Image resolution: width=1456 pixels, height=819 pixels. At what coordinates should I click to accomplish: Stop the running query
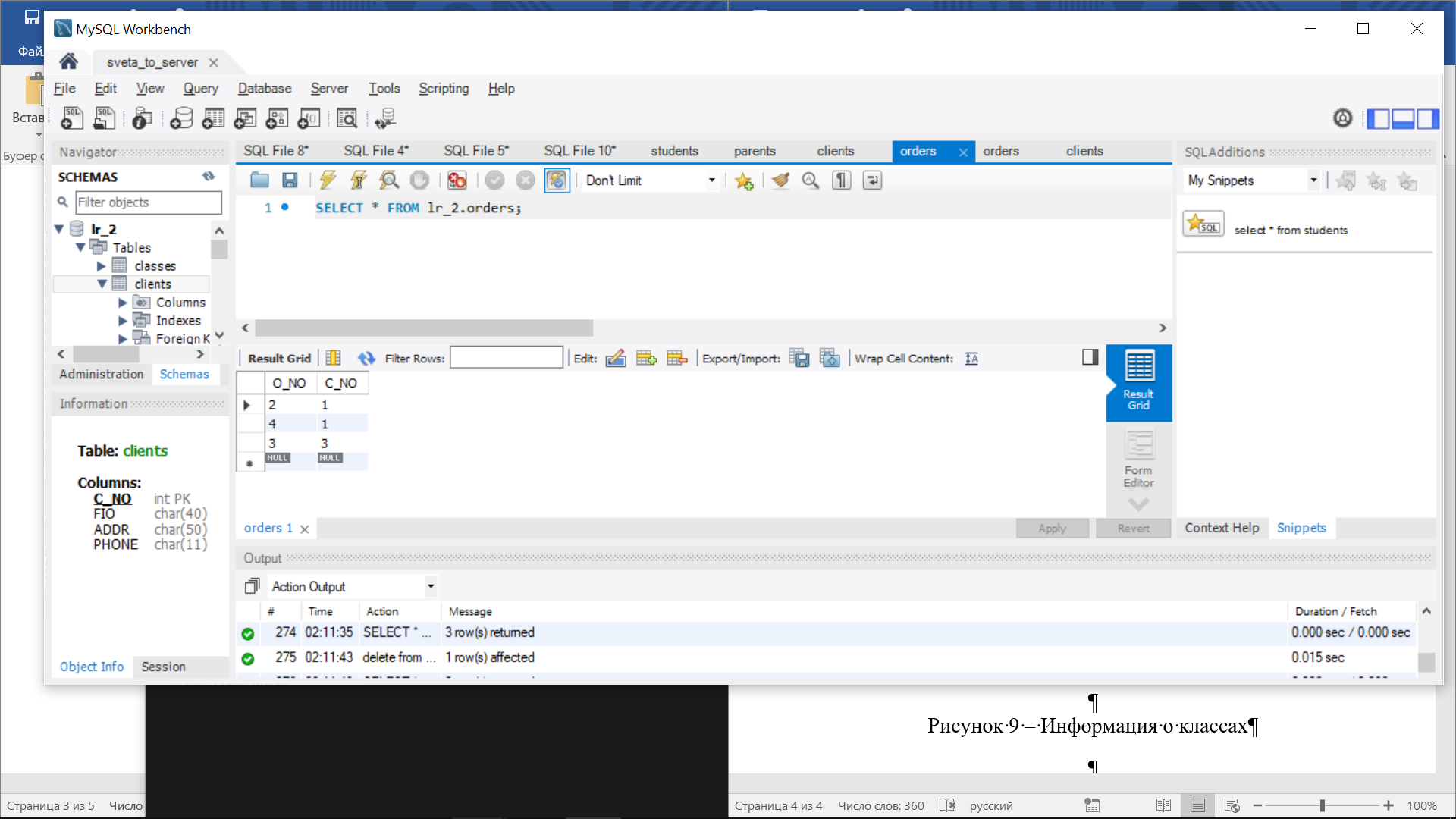tap(419, 180)
